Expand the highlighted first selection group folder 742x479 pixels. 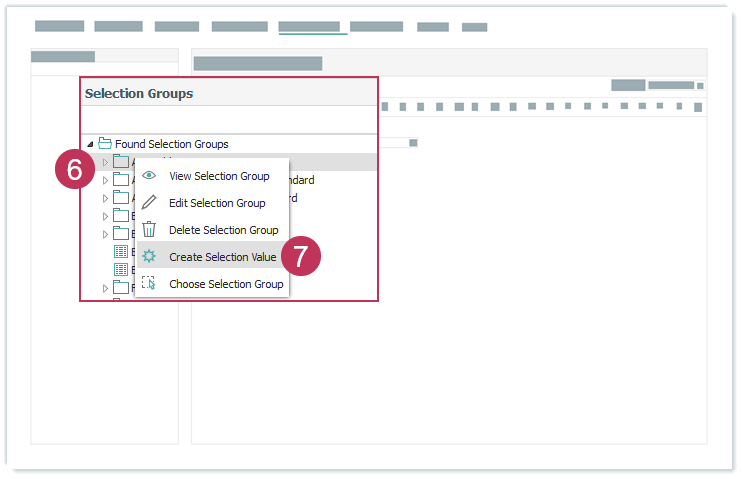[105, 162]
